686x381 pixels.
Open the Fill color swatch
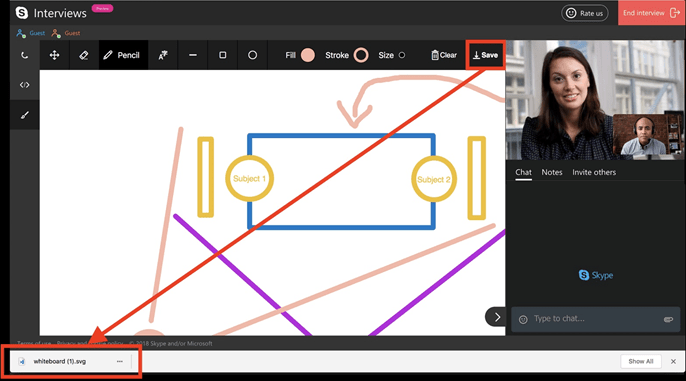pyautogui.click(x=308, y=55)
